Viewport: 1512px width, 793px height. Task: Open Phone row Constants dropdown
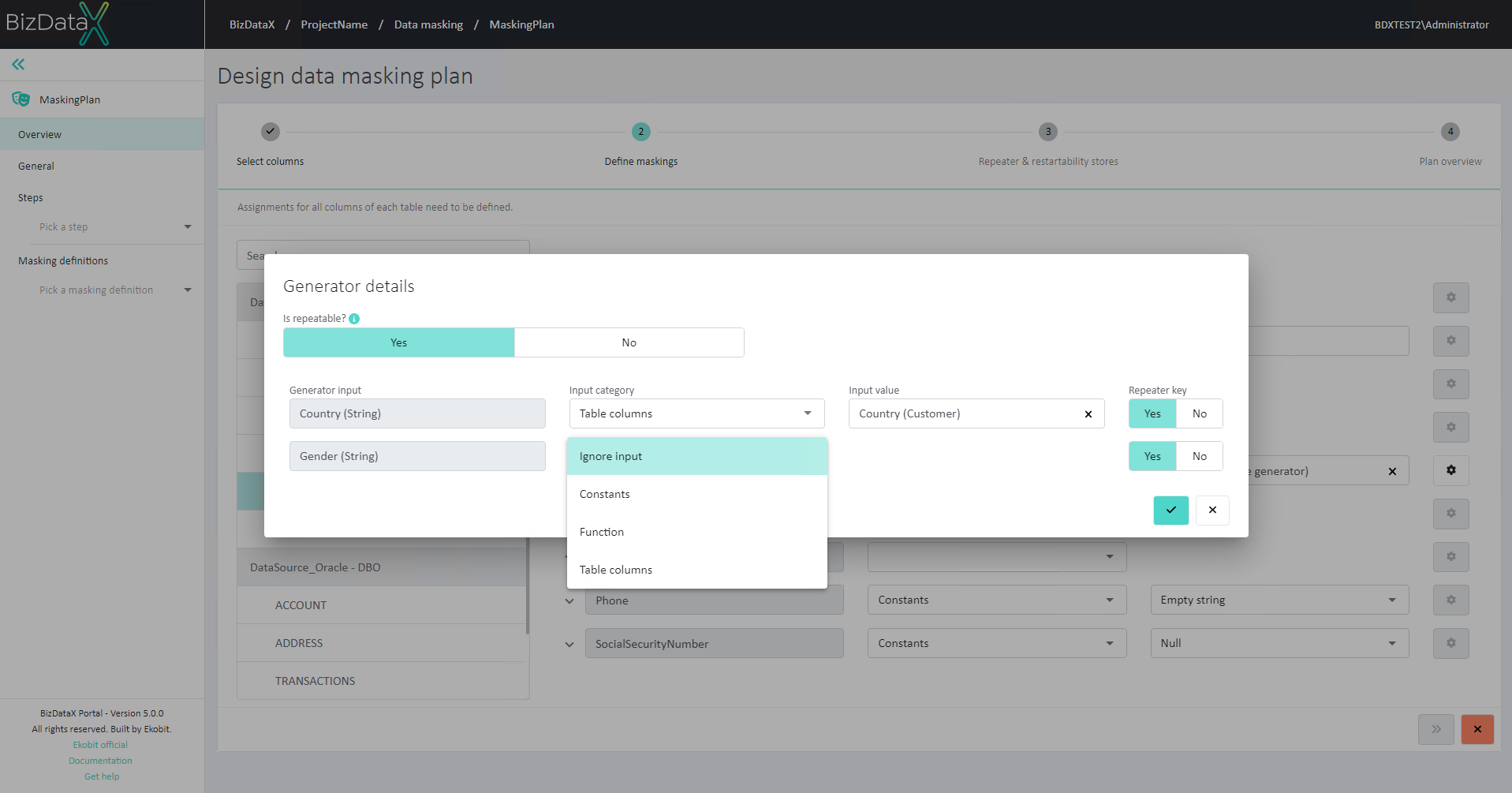click(997, 600)
